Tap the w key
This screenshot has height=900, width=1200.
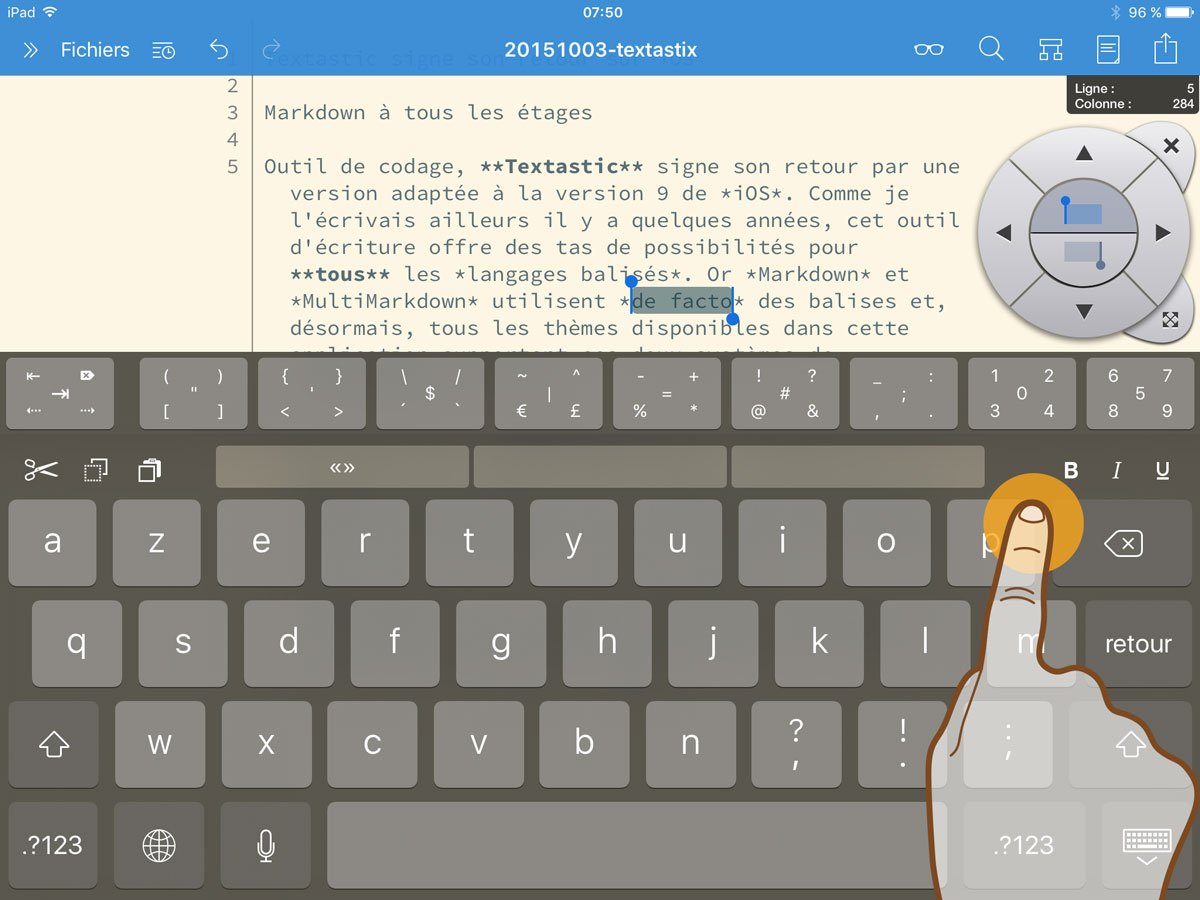click(x=160, y=743)
